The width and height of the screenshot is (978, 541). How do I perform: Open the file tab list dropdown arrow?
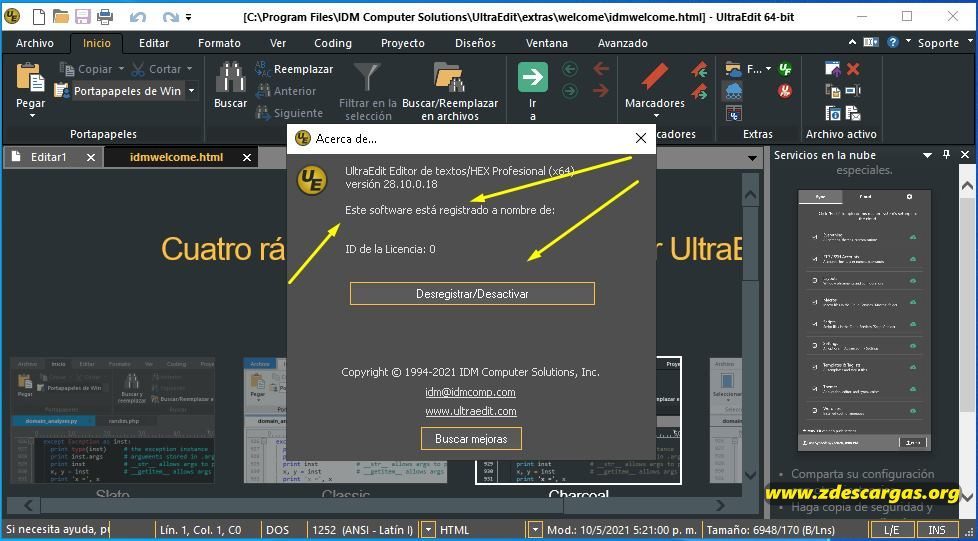click(752, 158)
